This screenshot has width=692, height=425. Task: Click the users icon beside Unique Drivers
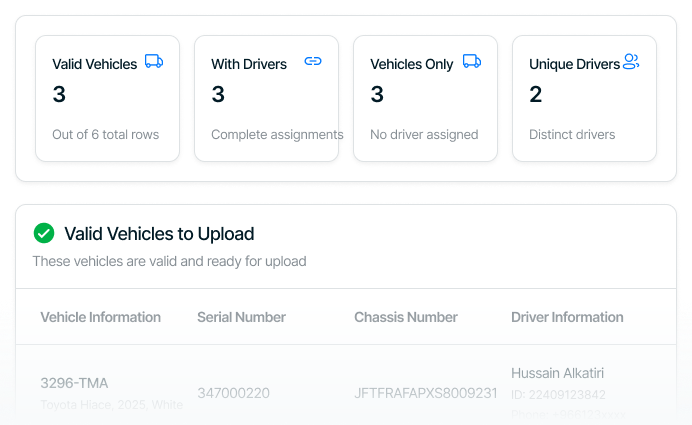tap(631, 61)
